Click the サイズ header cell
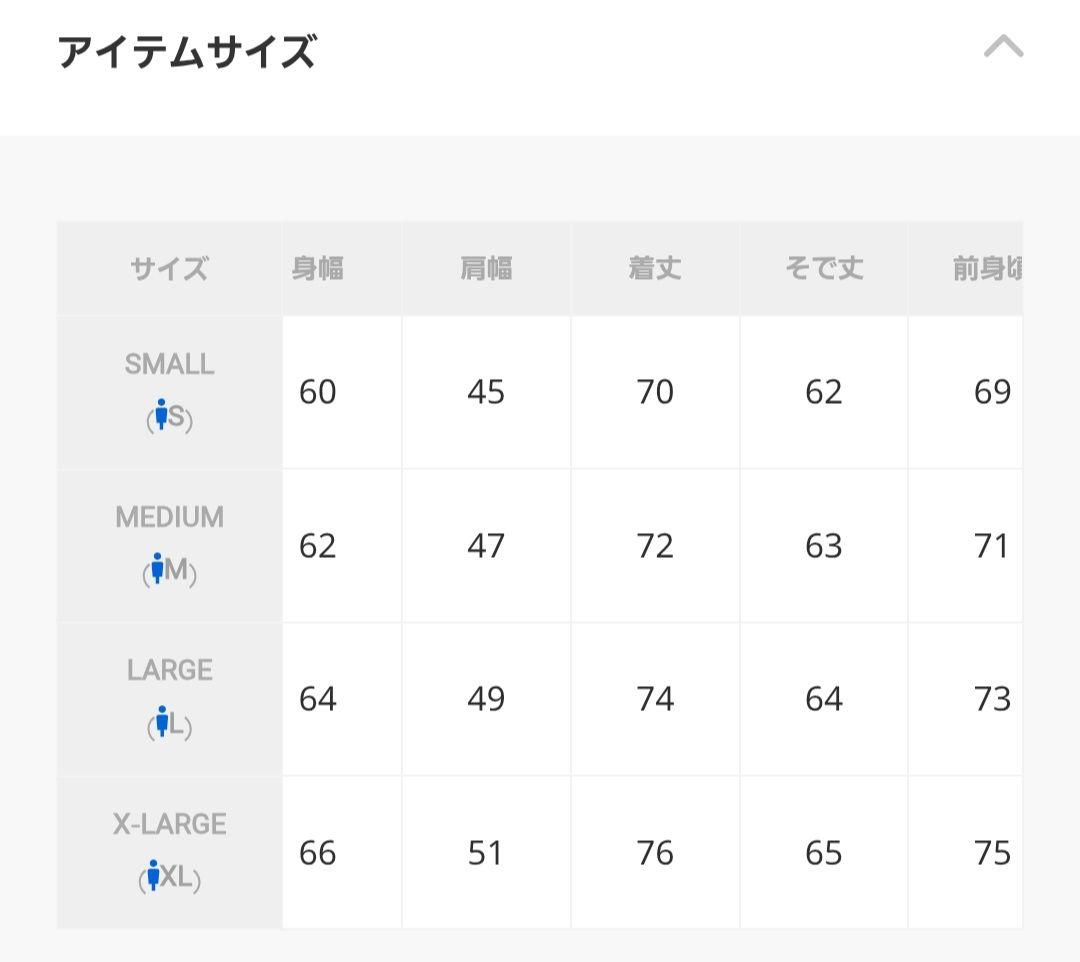This screenshot has width=1080, height=962. 169,269
